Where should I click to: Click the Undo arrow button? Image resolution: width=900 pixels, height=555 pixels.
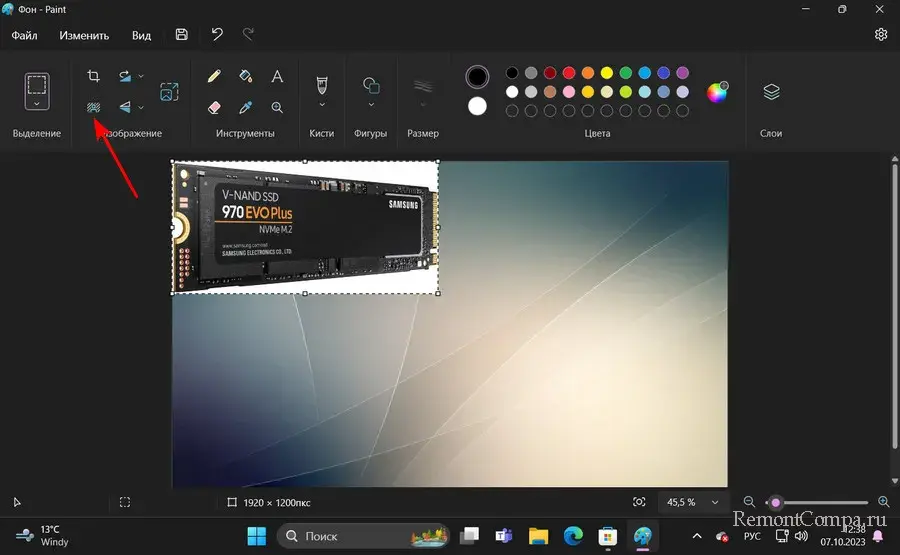217,35
